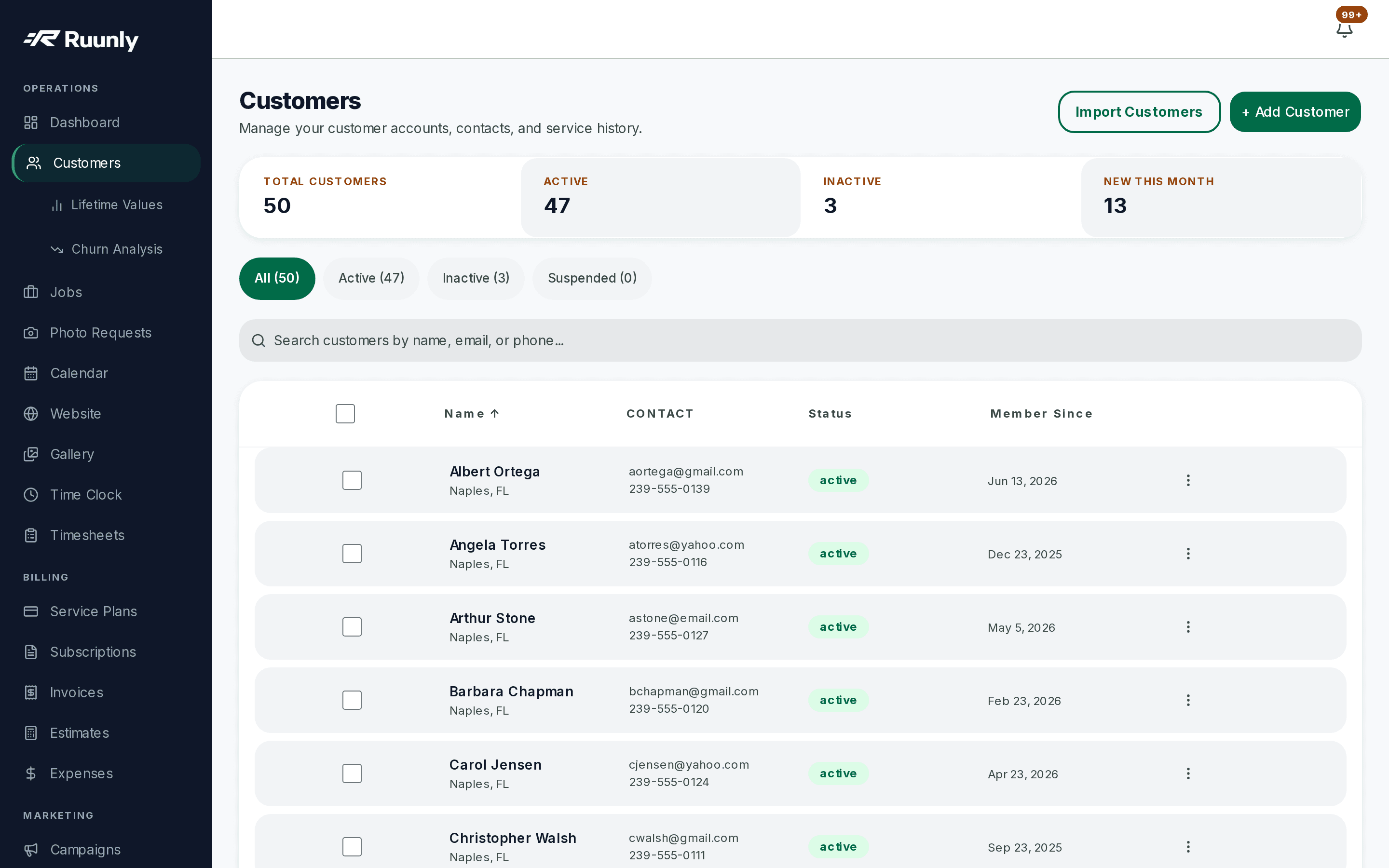Image resolution: width=1389 pixels, height=868 pixels.
Task: Click the Import Customers button
Action: (x=1139, y=112)
